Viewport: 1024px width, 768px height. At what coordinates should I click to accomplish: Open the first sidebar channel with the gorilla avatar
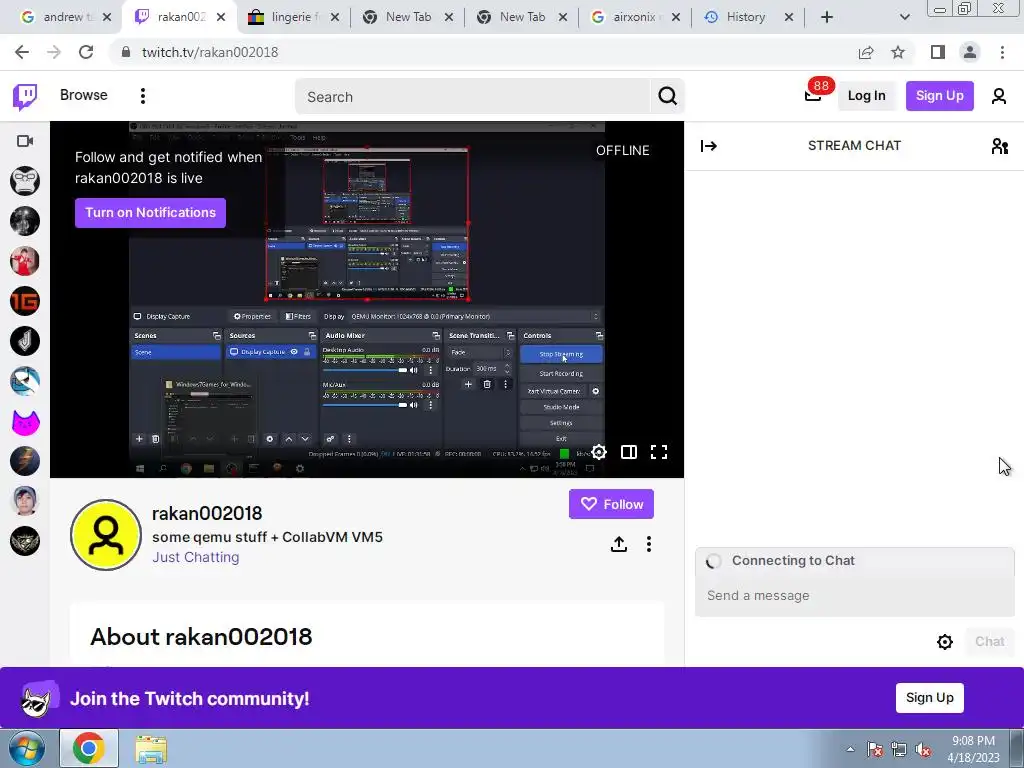pyautogui.click(x=25, y=181)
